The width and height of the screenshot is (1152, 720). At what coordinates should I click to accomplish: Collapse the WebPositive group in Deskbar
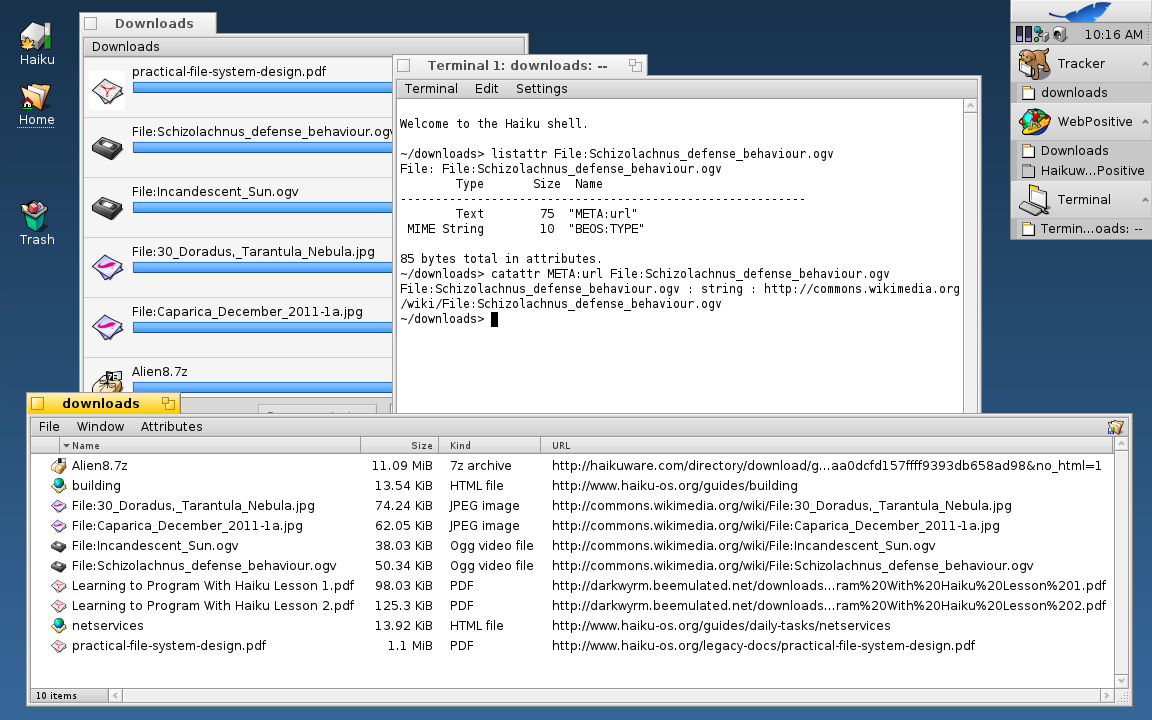[x=1143, y=122]
